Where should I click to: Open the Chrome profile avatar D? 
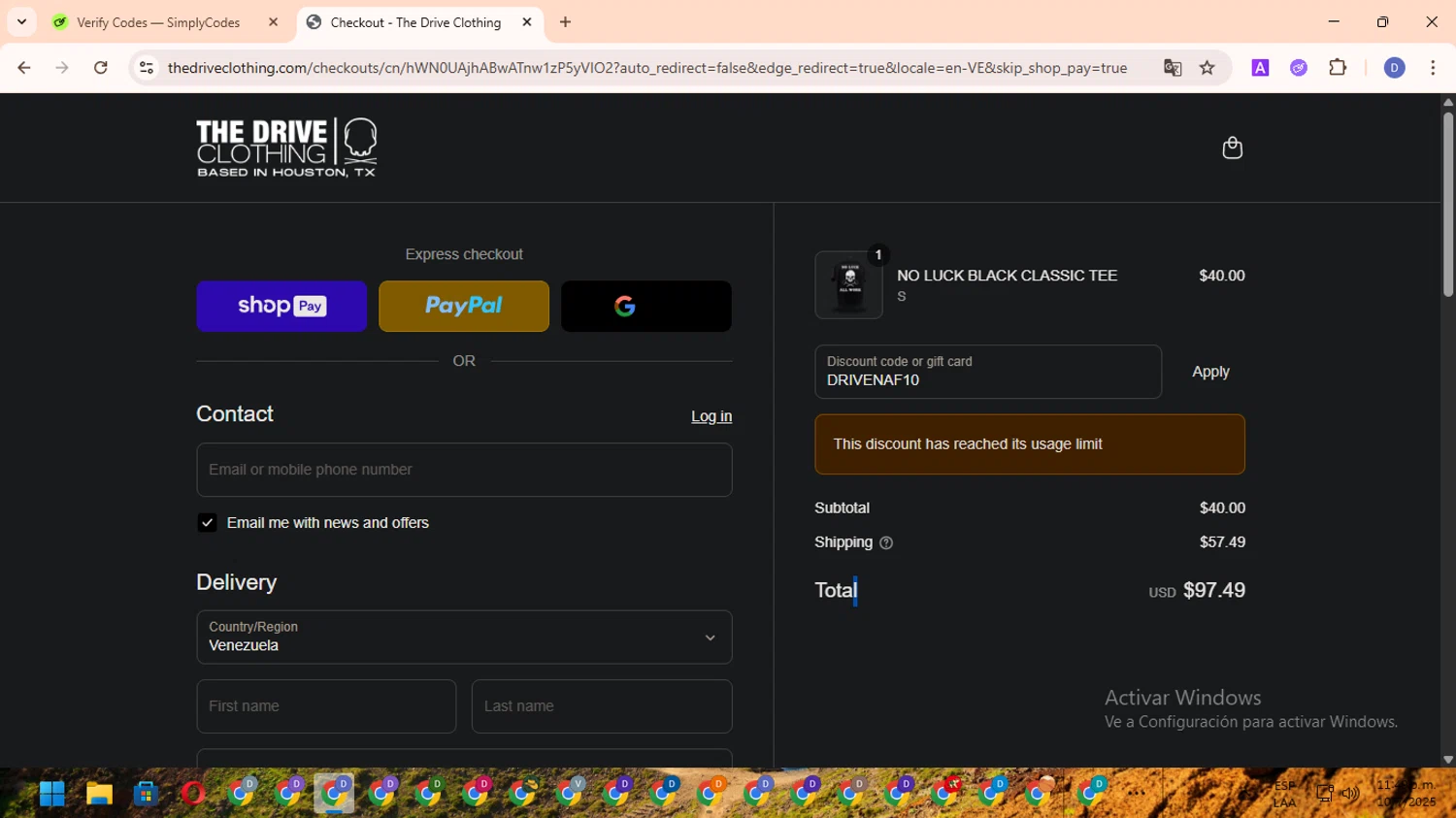pos(1394,68)
